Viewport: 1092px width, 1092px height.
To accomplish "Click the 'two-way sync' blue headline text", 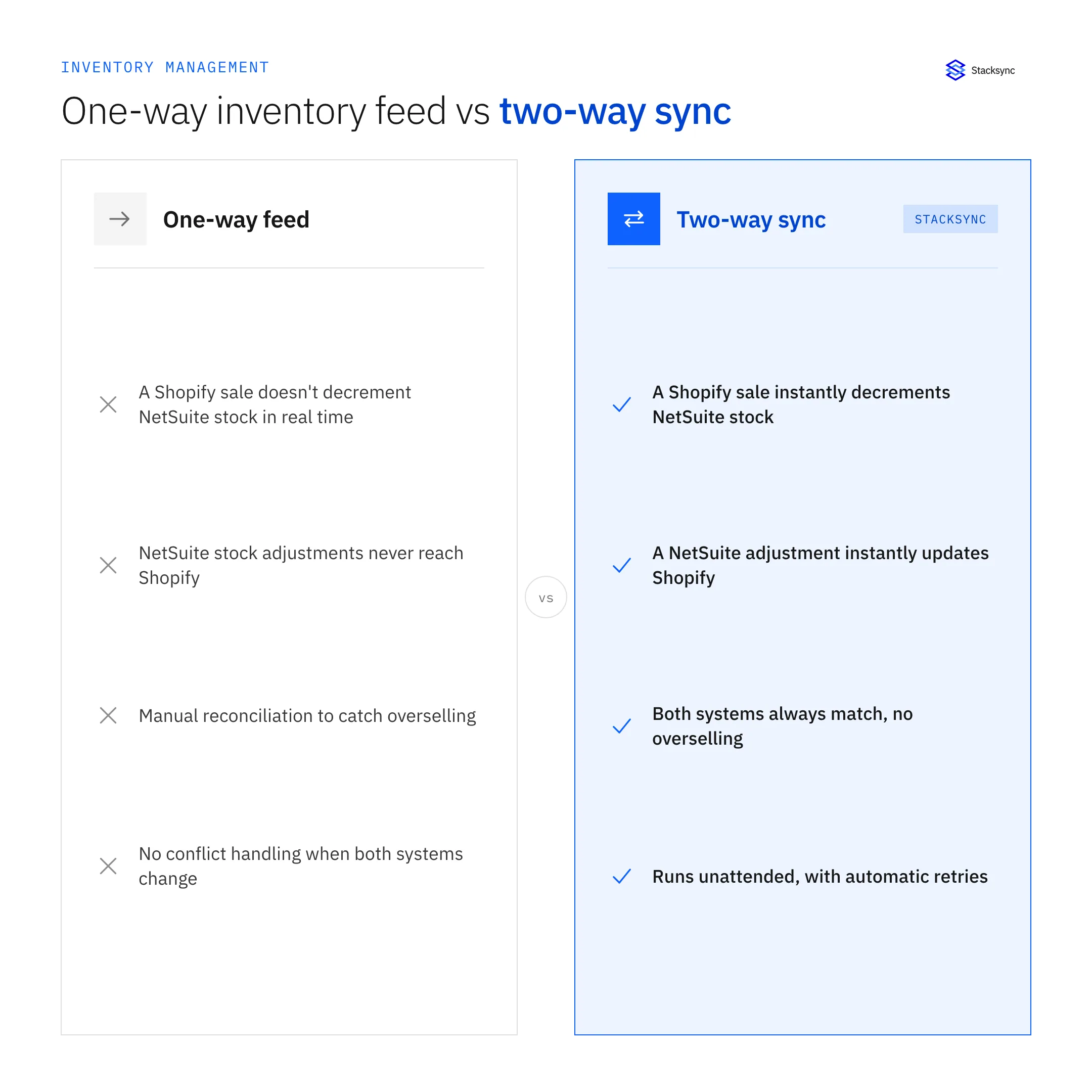I will coord(615,111).
